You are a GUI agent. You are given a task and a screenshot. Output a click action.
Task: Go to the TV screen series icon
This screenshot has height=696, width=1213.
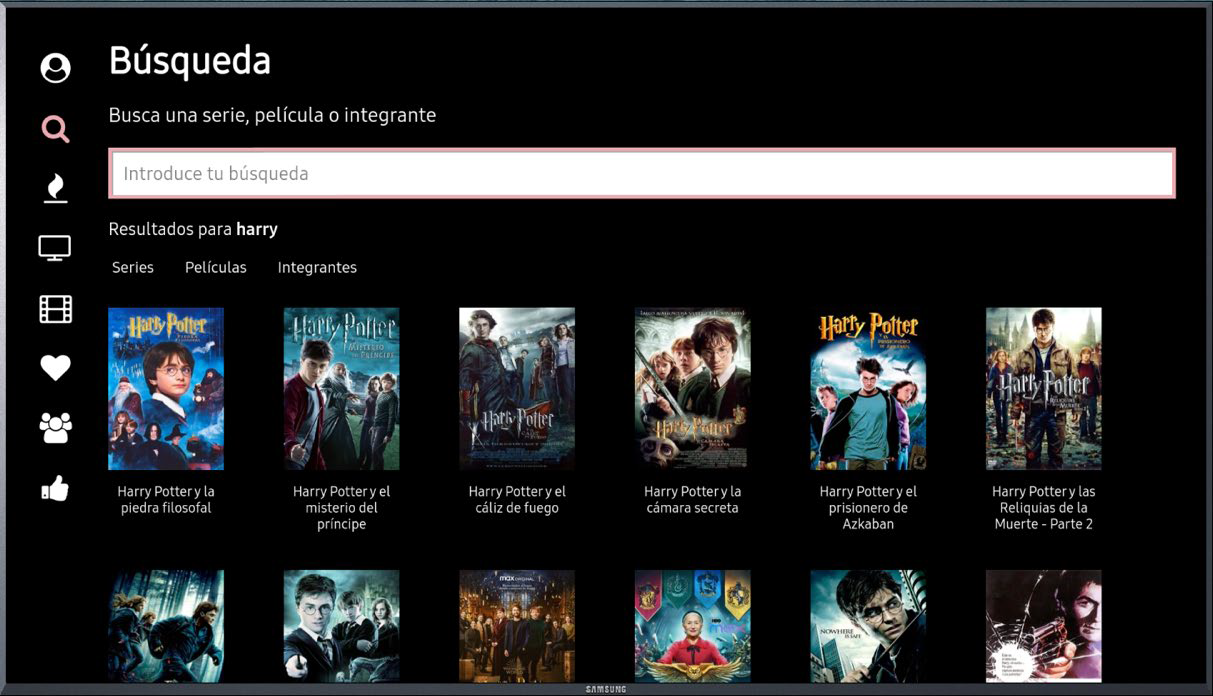click(x=55, y=248)
